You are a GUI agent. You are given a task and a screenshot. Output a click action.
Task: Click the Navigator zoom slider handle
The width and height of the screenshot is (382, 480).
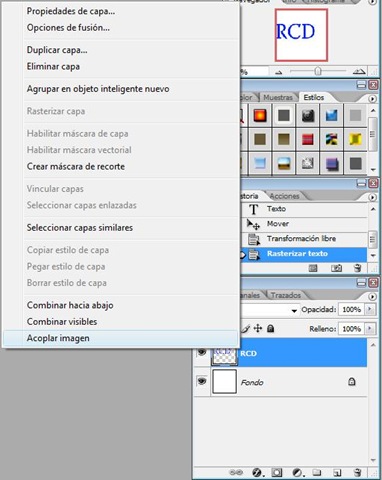318,71
